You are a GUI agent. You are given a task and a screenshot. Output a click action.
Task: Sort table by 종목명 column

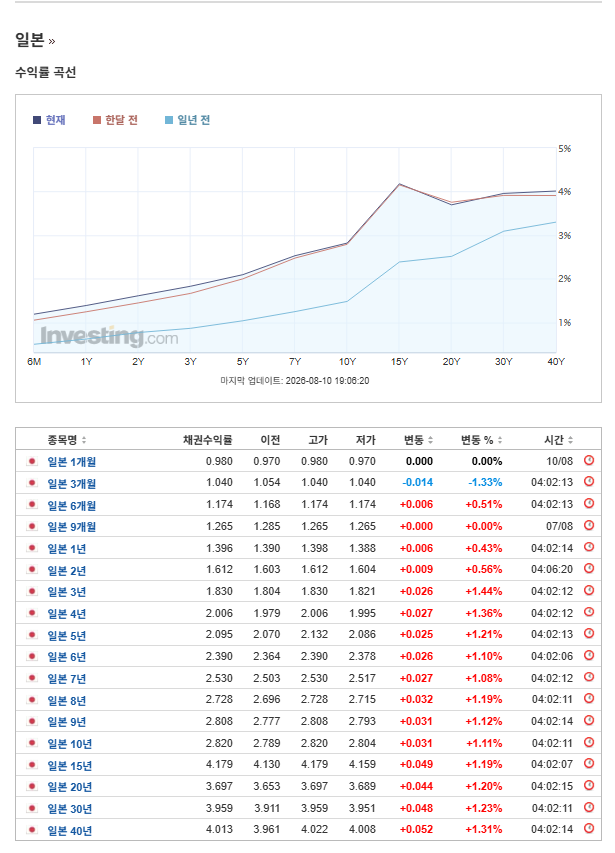(66, 440)
